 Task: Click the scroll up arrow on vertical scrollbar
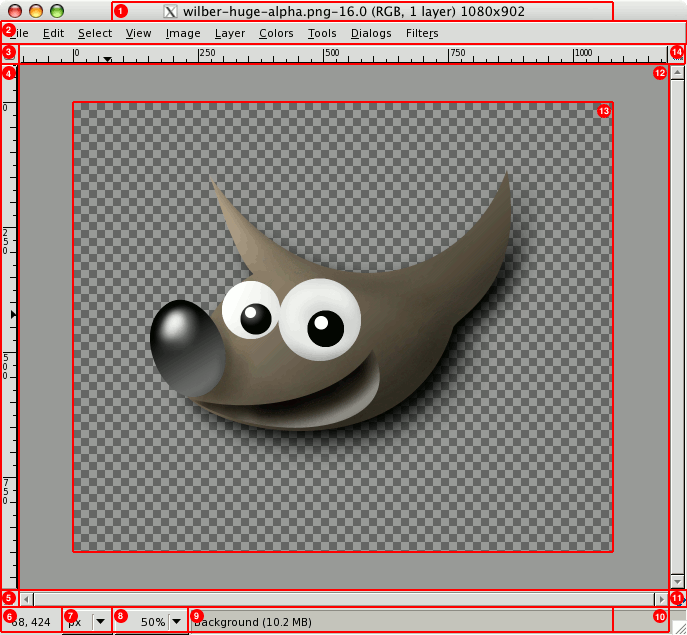click(677, 73)
